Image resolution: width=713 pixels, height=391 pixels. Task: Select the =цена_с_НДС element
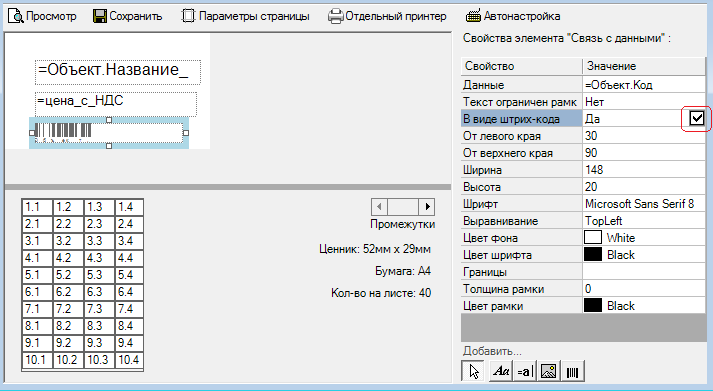pyautogui.click(x=116, y=104)
